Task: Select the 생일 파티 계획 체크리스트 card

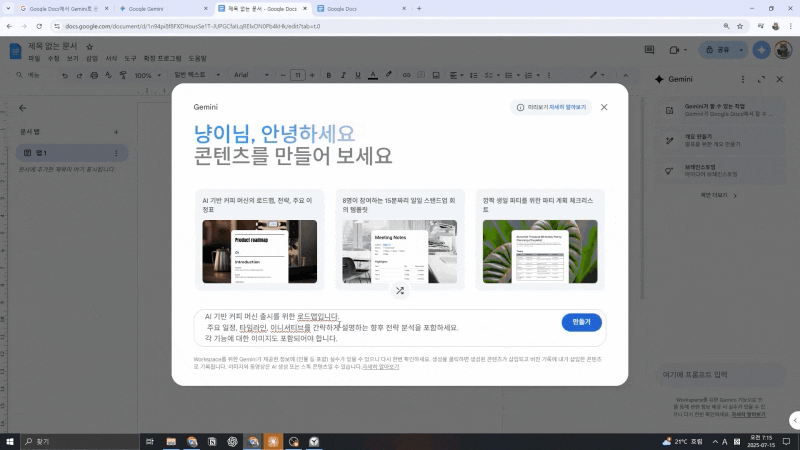Action: [x=540, y=239]
